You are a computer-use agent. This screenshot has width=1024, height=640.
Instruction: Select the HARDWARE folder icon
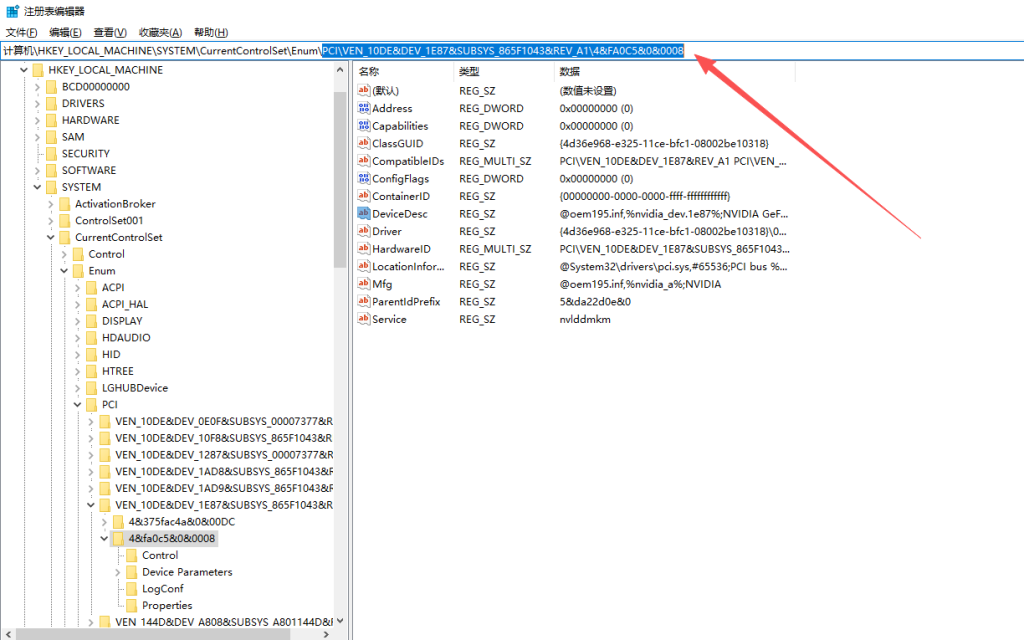pos(51,120)
